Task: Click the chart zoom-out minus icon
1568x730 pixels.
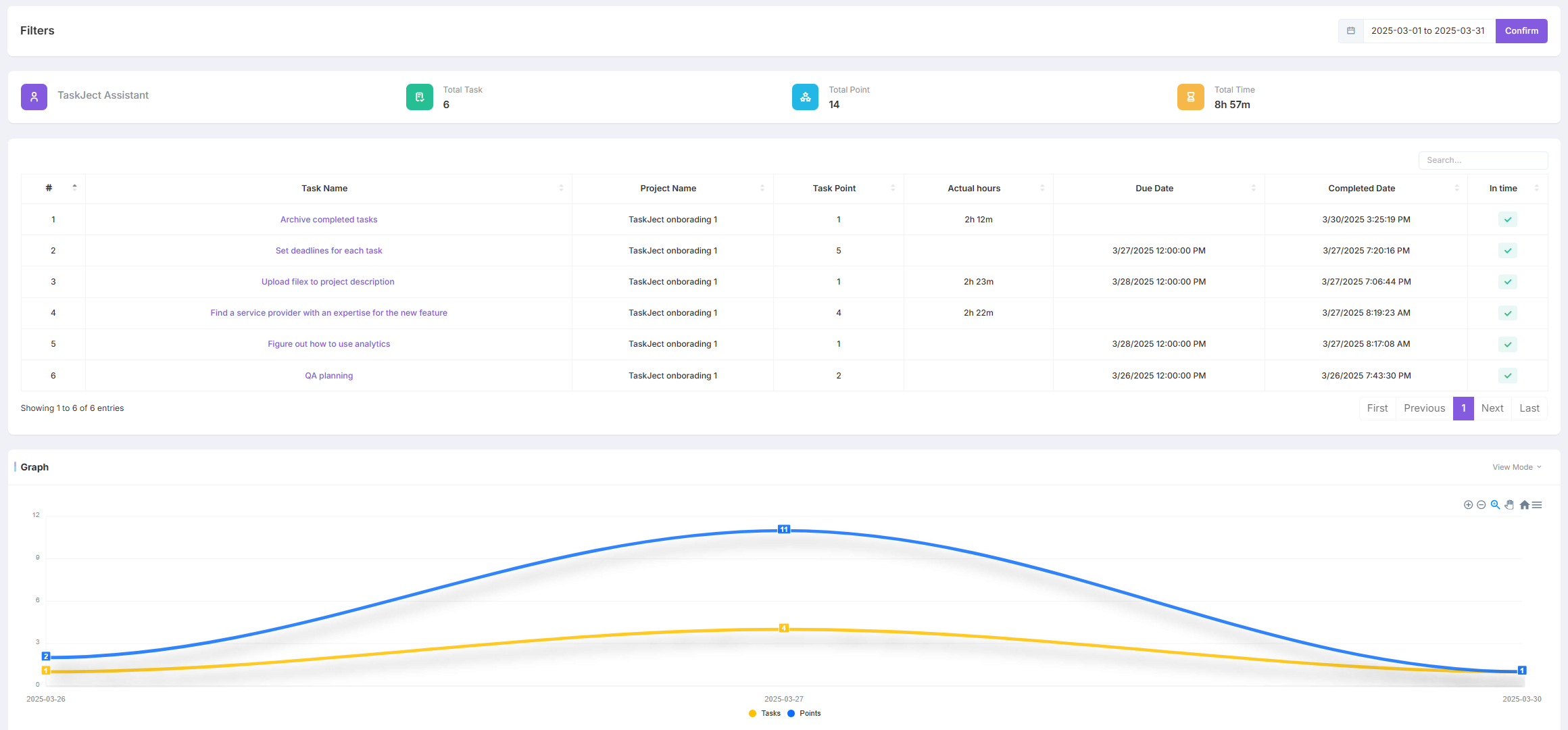Action: [1481, 505]
